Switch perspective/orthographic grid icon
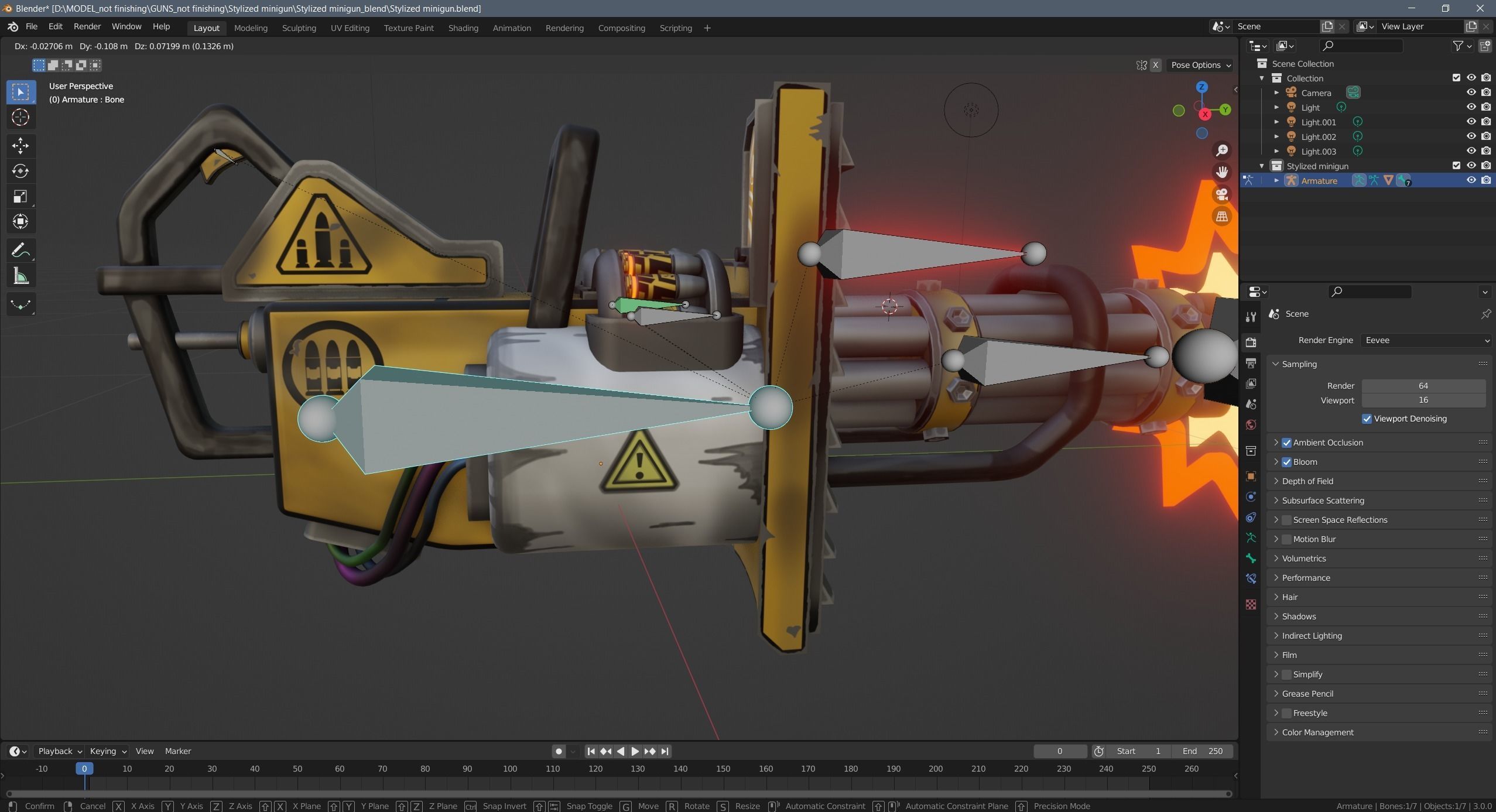This screenshot has height=812, width=1496. tap(1222, 217)
